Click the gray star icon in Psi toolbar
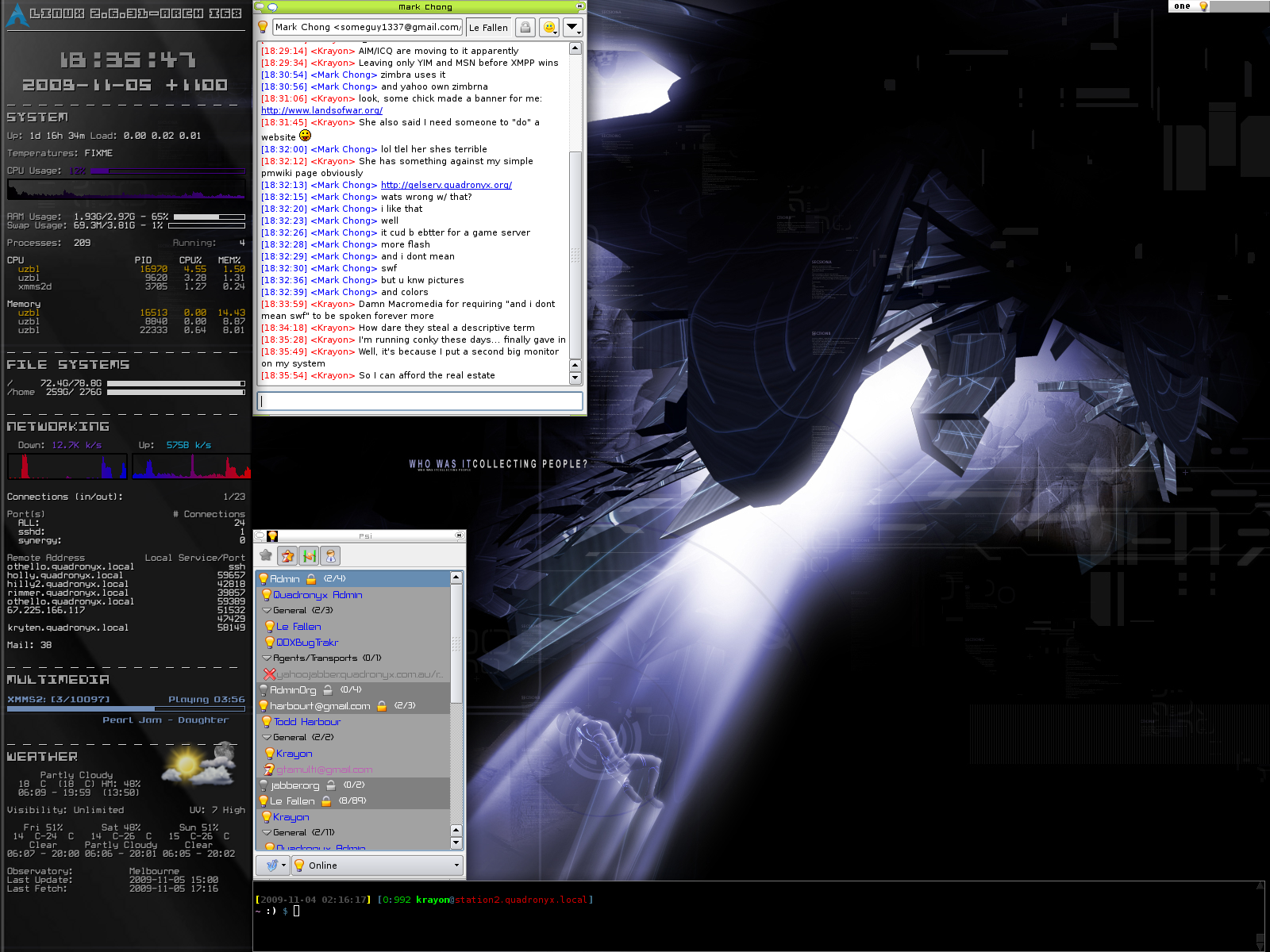The height and width of the screenshot is (952, 1270). point(266,556)
